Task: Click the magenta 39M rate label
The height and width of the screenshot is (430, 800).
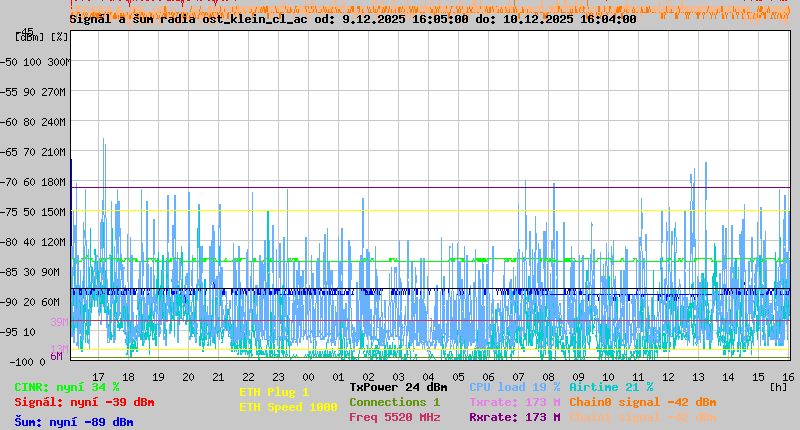Action: [x=59, y=322]
